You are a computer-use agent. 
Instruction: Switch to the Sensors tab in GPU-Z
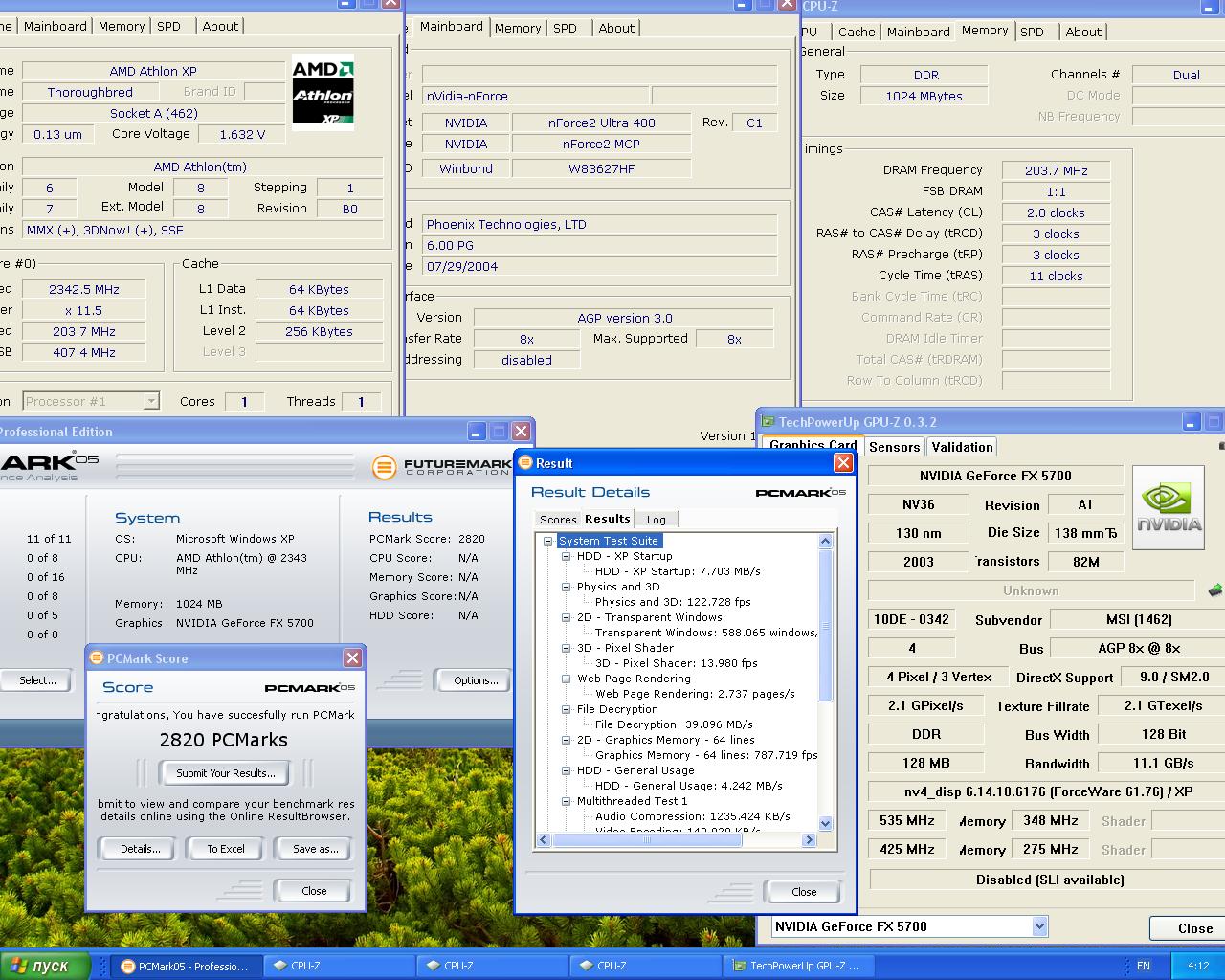tap(894, 447)
